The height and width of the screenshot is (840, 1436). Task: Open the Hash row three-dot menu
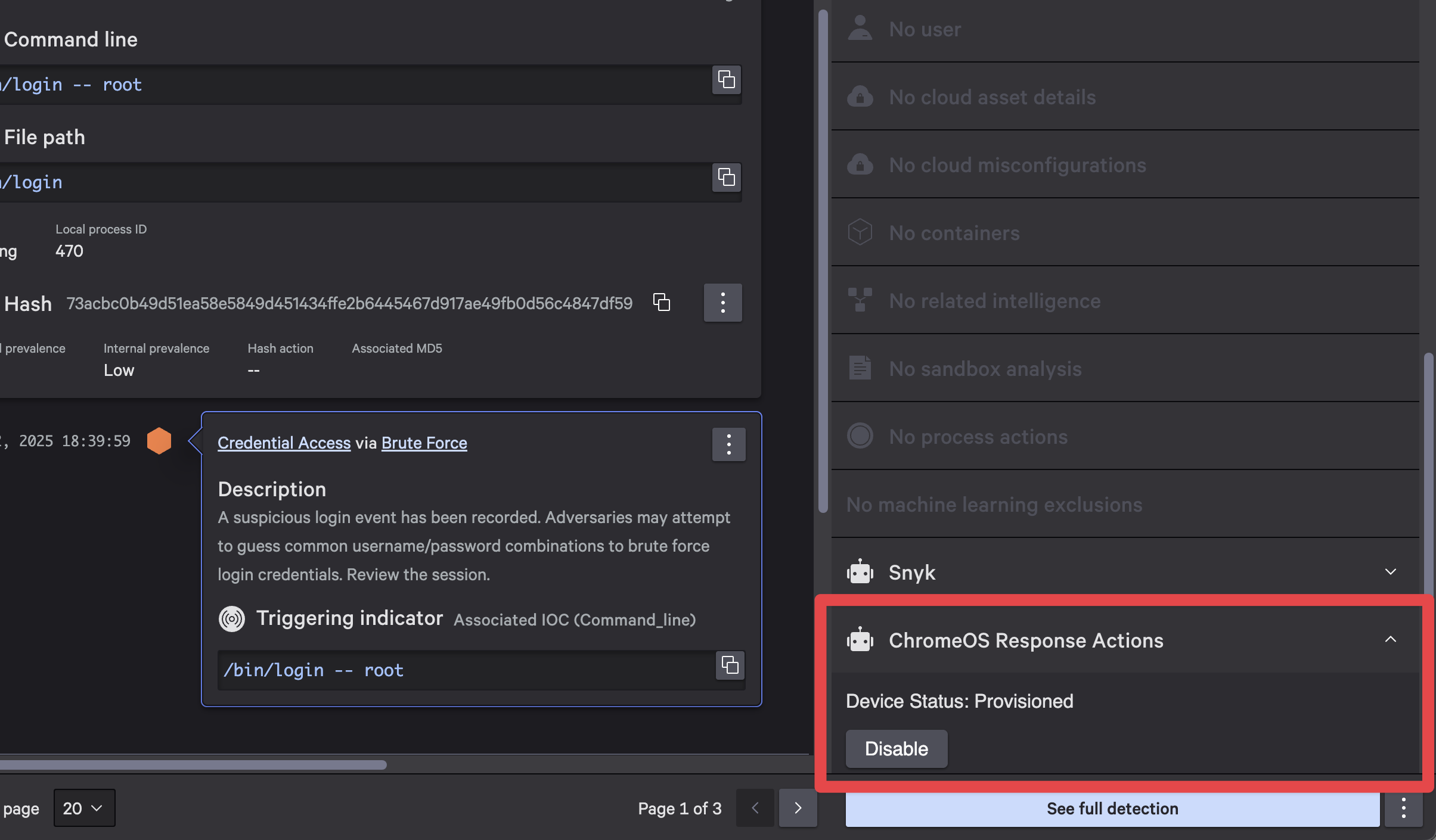(722, 303)
